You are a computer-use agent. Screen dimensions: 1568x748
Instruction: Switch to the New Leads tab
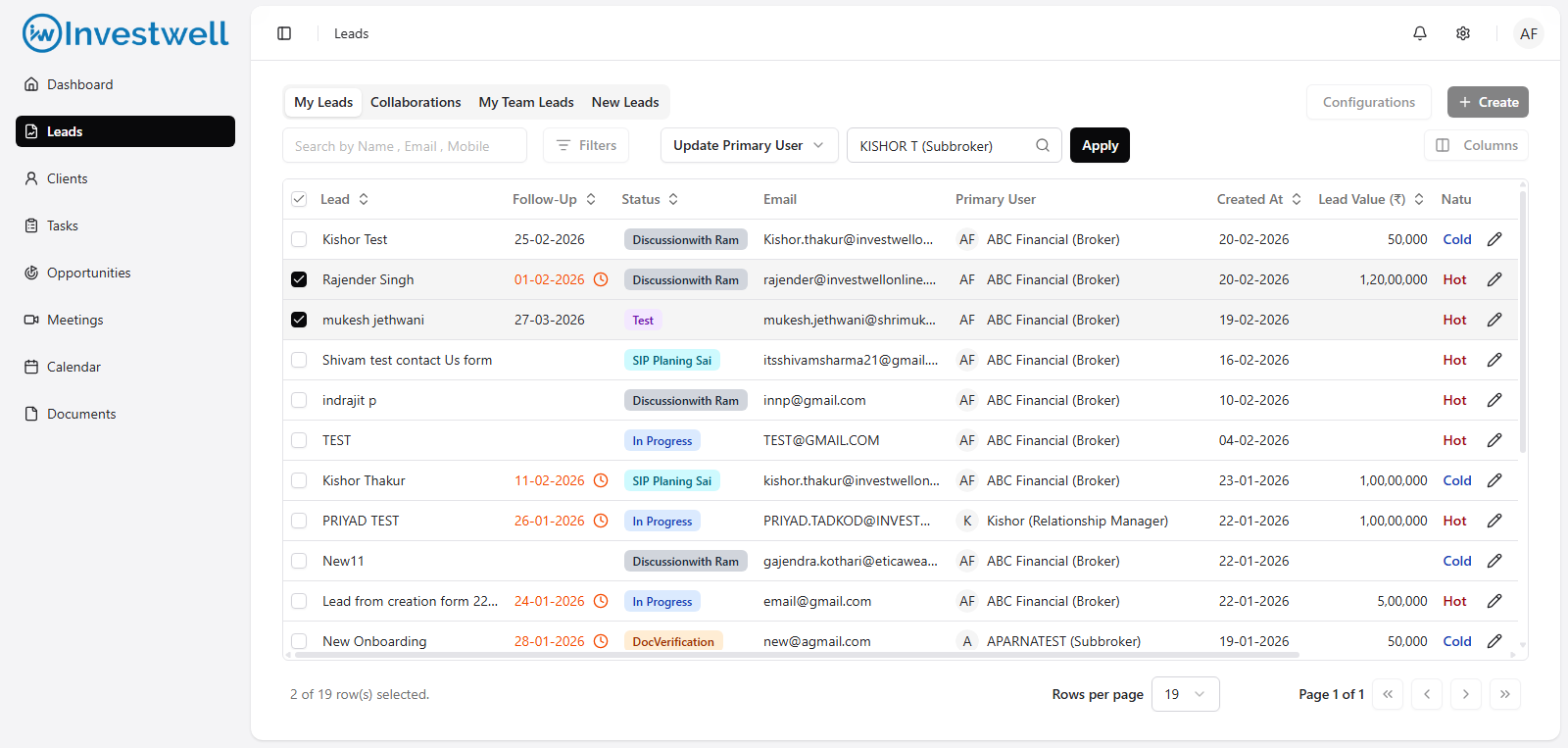coord(625,102)
